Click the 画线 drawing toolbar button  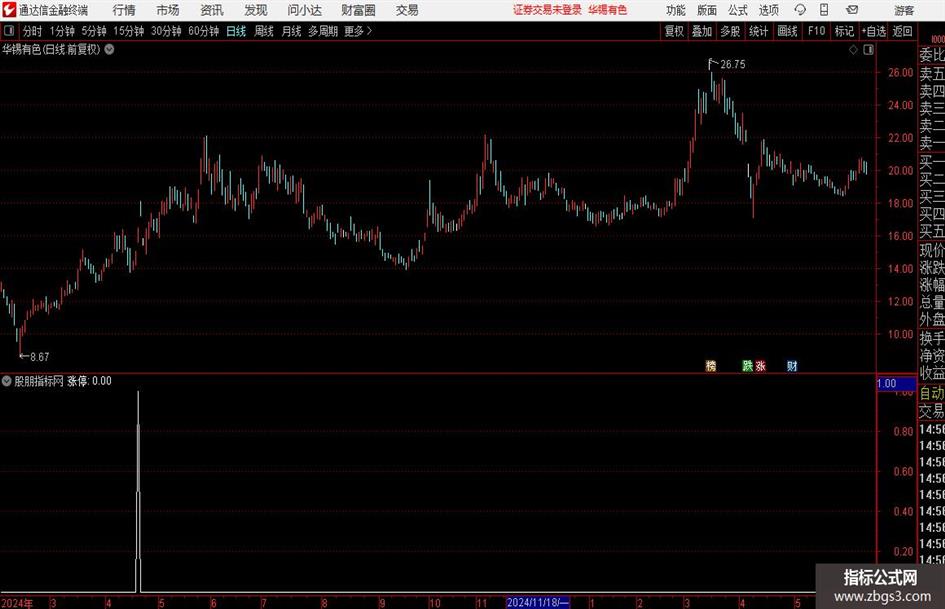pos(787,31)
